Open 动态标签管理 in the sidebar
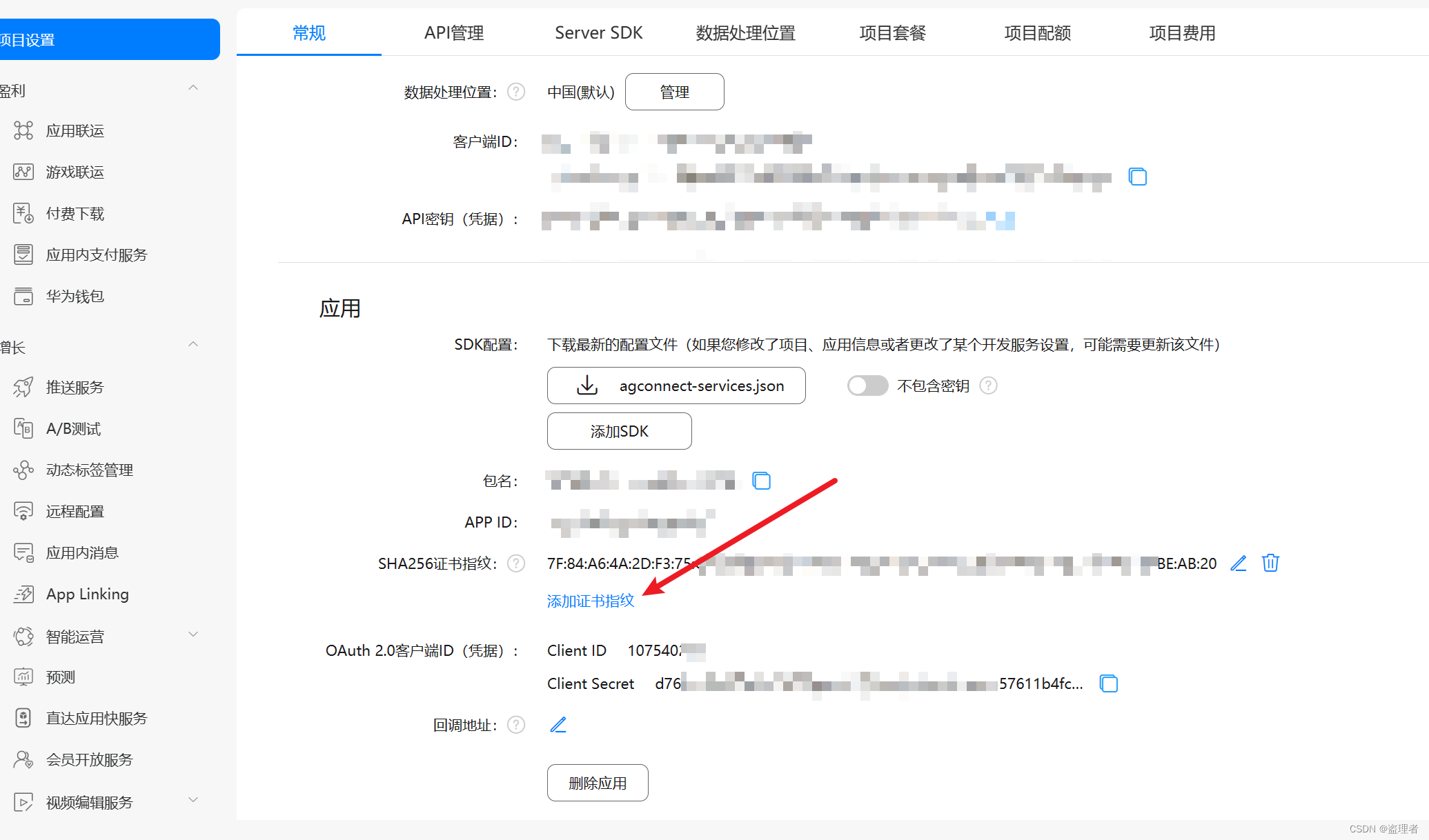Viewport: 1429px width, 840px height. 89,470
